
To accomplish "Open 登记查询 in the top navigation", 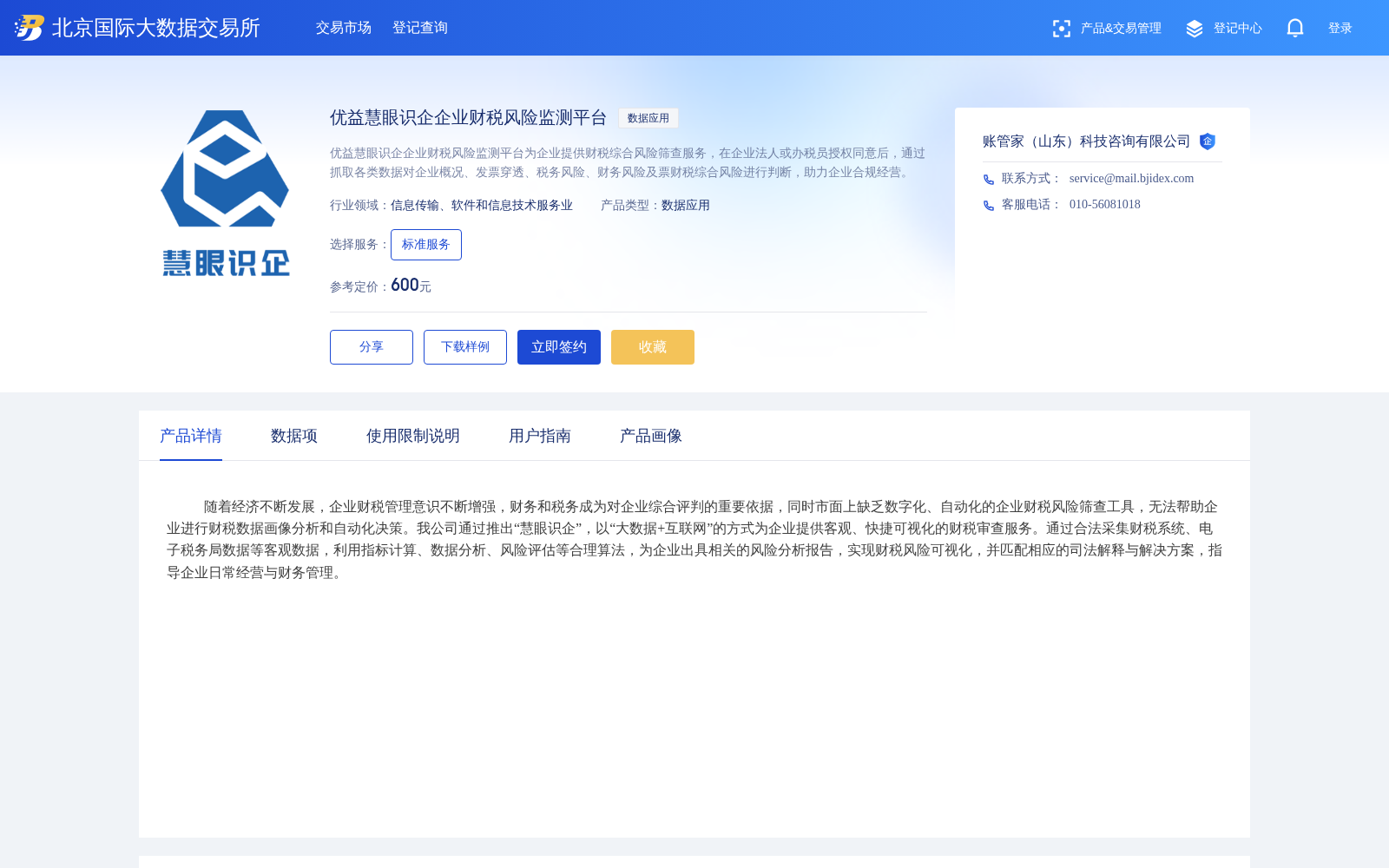I will click(x=420, y=28).
